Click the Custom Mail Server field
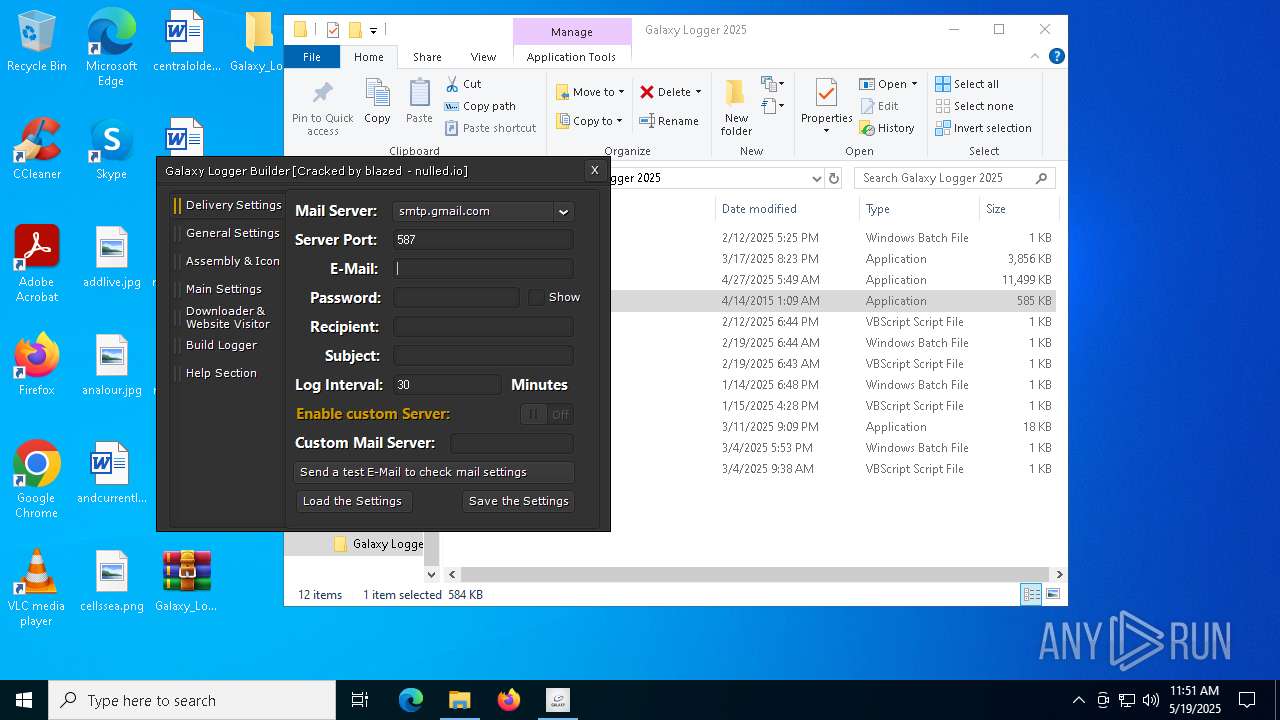 512,443
